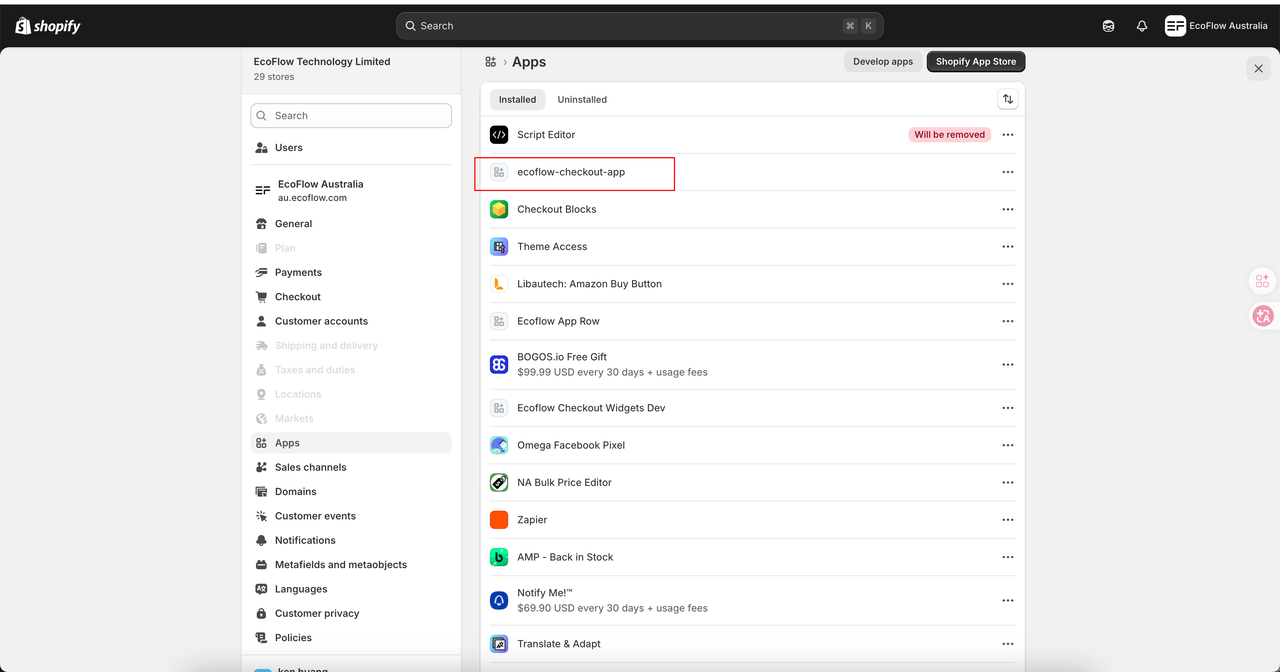The image size is (1280, 672).
Task: Open the notifications bell icon
Action: click(1141, 26)
